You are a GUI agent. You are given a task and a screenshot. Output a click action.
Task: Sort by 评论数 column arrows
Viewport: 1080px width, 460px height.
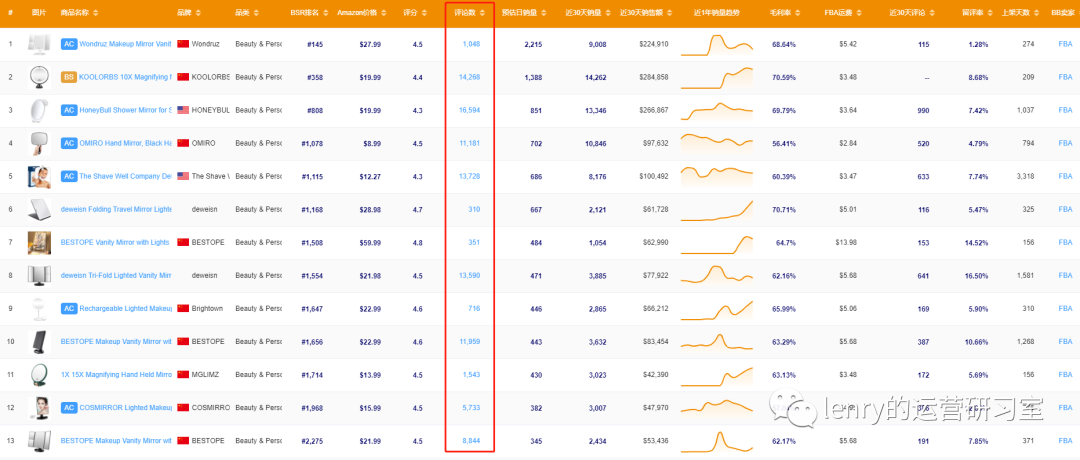point(482,13)
